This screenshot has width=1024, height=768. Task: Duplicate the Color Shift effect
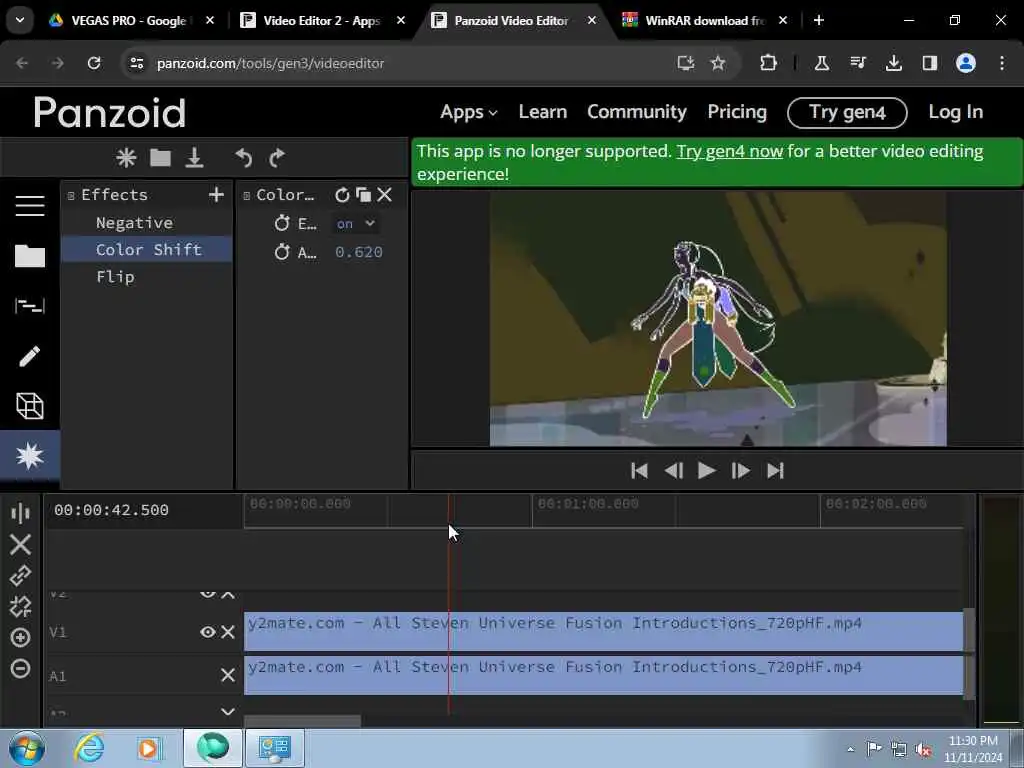pos(364,195)
